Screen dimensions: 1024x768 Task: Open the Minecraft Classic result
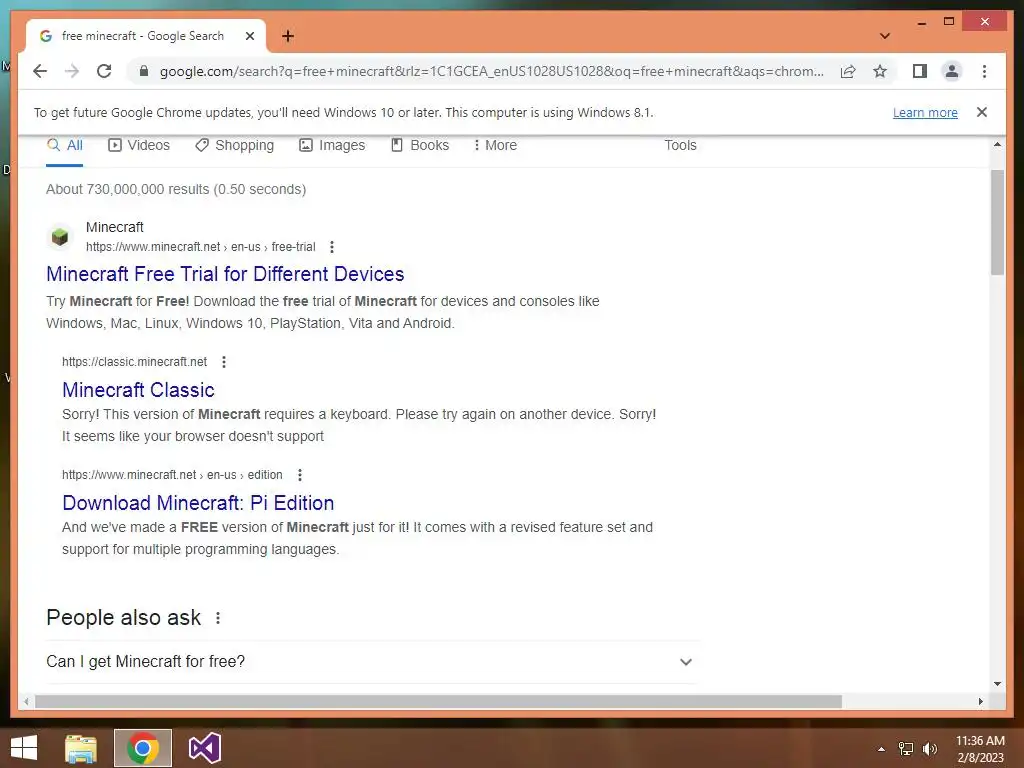click(x=138, y=390)
